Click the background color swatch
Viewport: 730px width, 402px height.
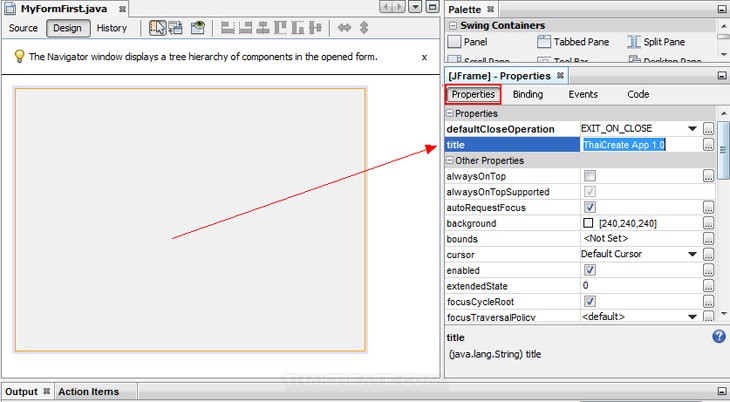588,223
